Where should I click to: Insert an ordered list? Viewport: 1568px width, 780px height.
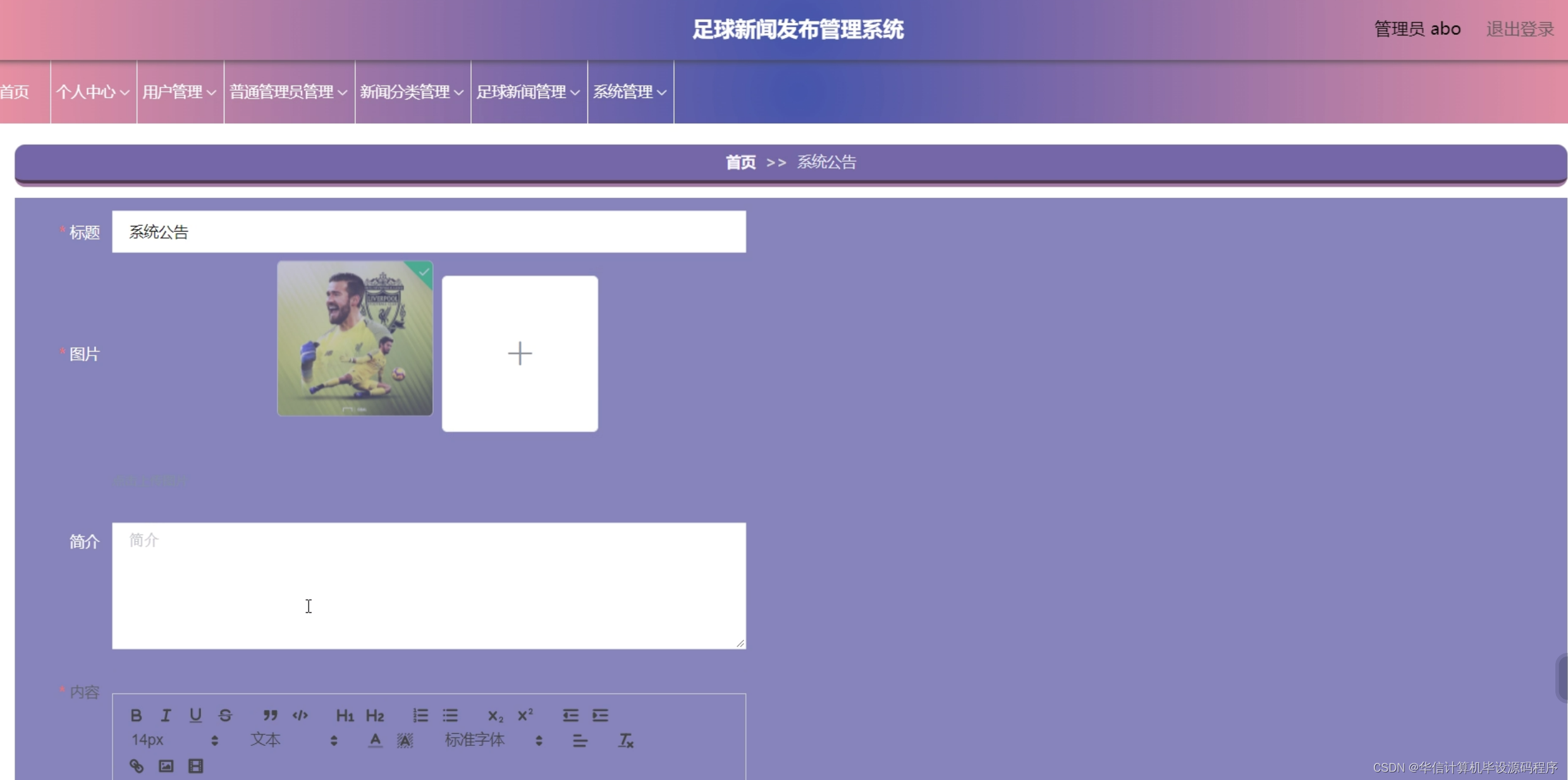pos(420,715)
